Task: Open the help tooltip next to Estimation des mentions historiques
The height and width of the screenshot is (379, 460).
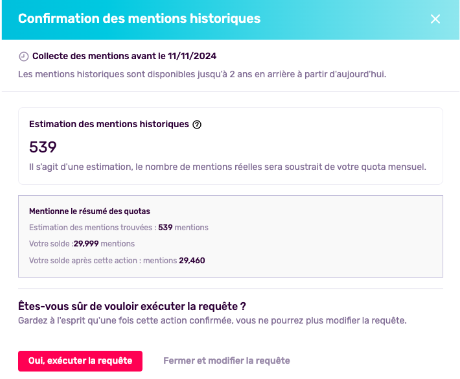Action: pyautogui.click(x=197, y=124)
